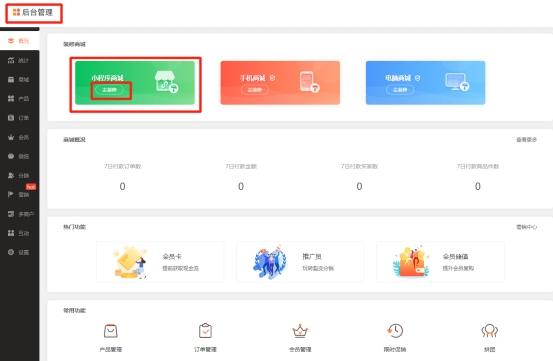The width and height of the screenshot is (553, 361).
Task: Open the 拼团 group-buy icon
Action: point(490,331)
